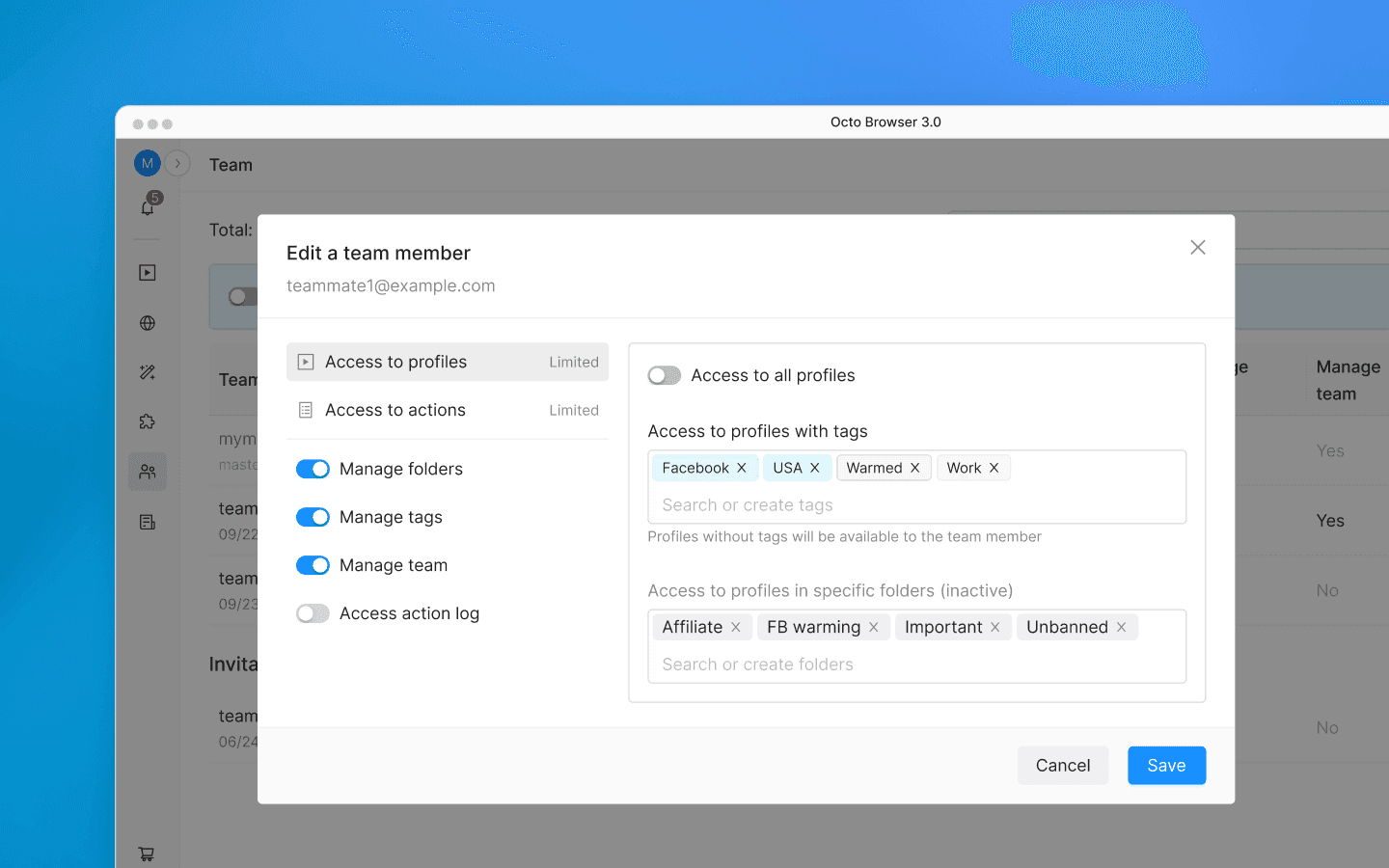The width and height of the screenshot is (1389, 868).
Task: Click the Important folder chip label
Action: point(943,627)
